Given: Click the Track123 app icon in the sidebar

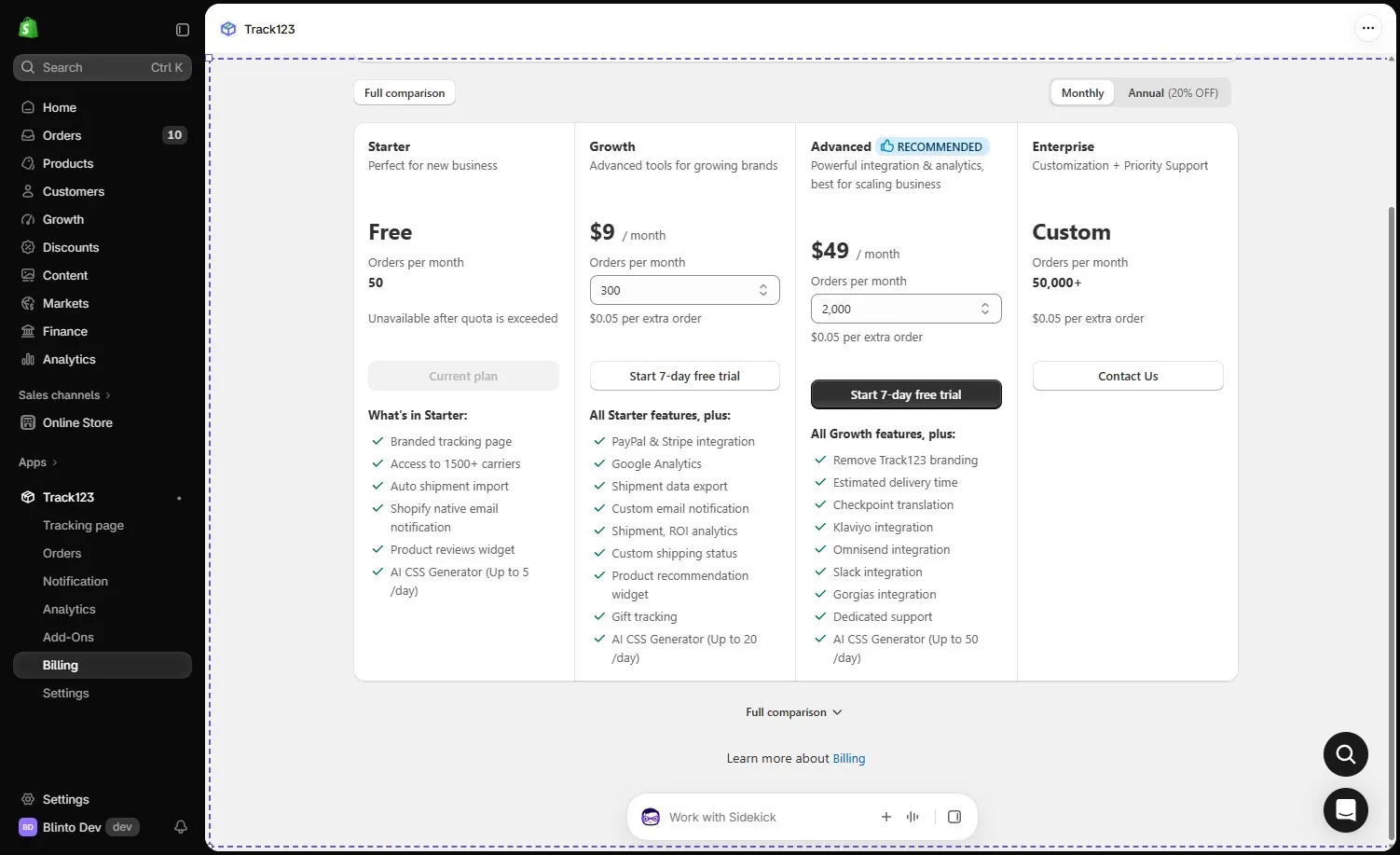Looking at the screenshot, I should point(28,497).
